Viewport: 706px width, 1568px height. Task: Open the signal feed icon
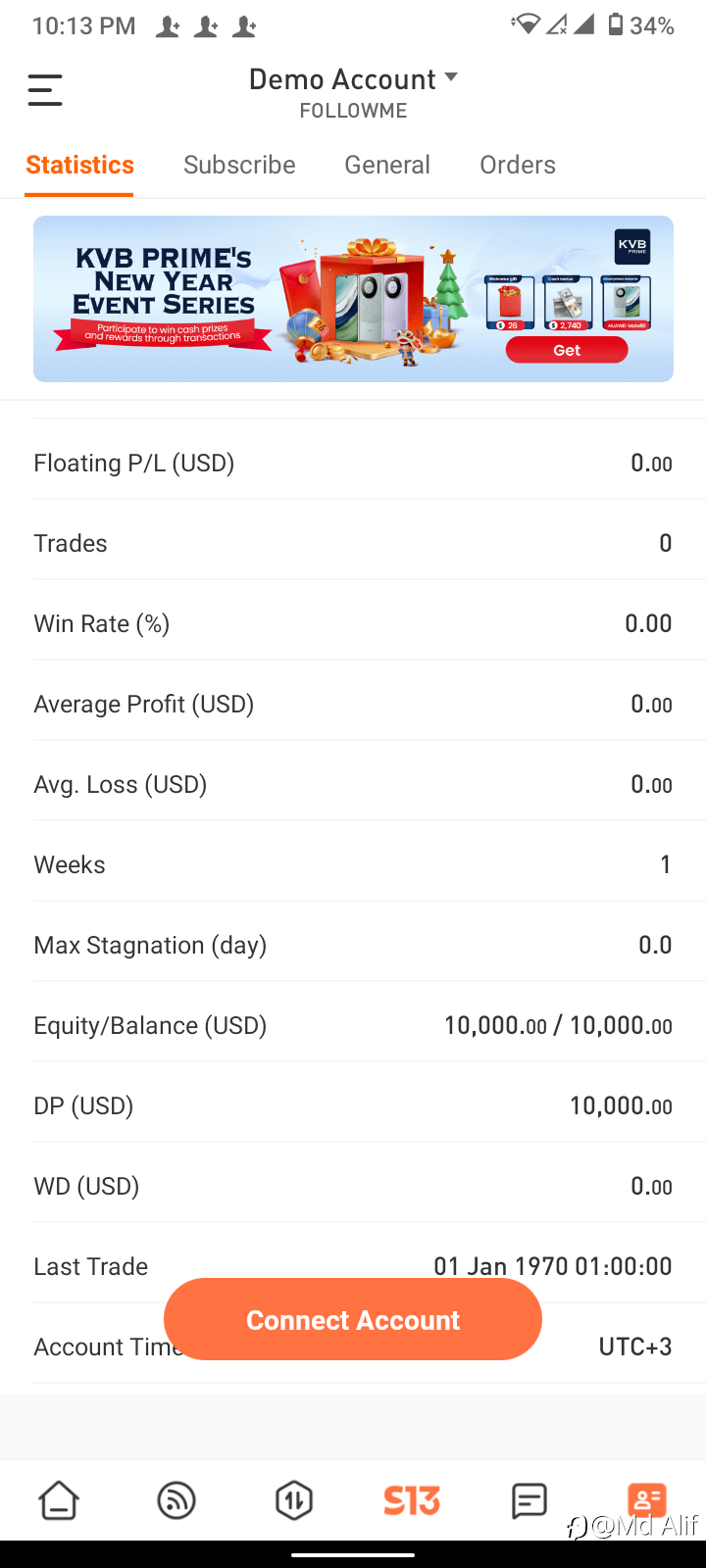coord(176,1500)
